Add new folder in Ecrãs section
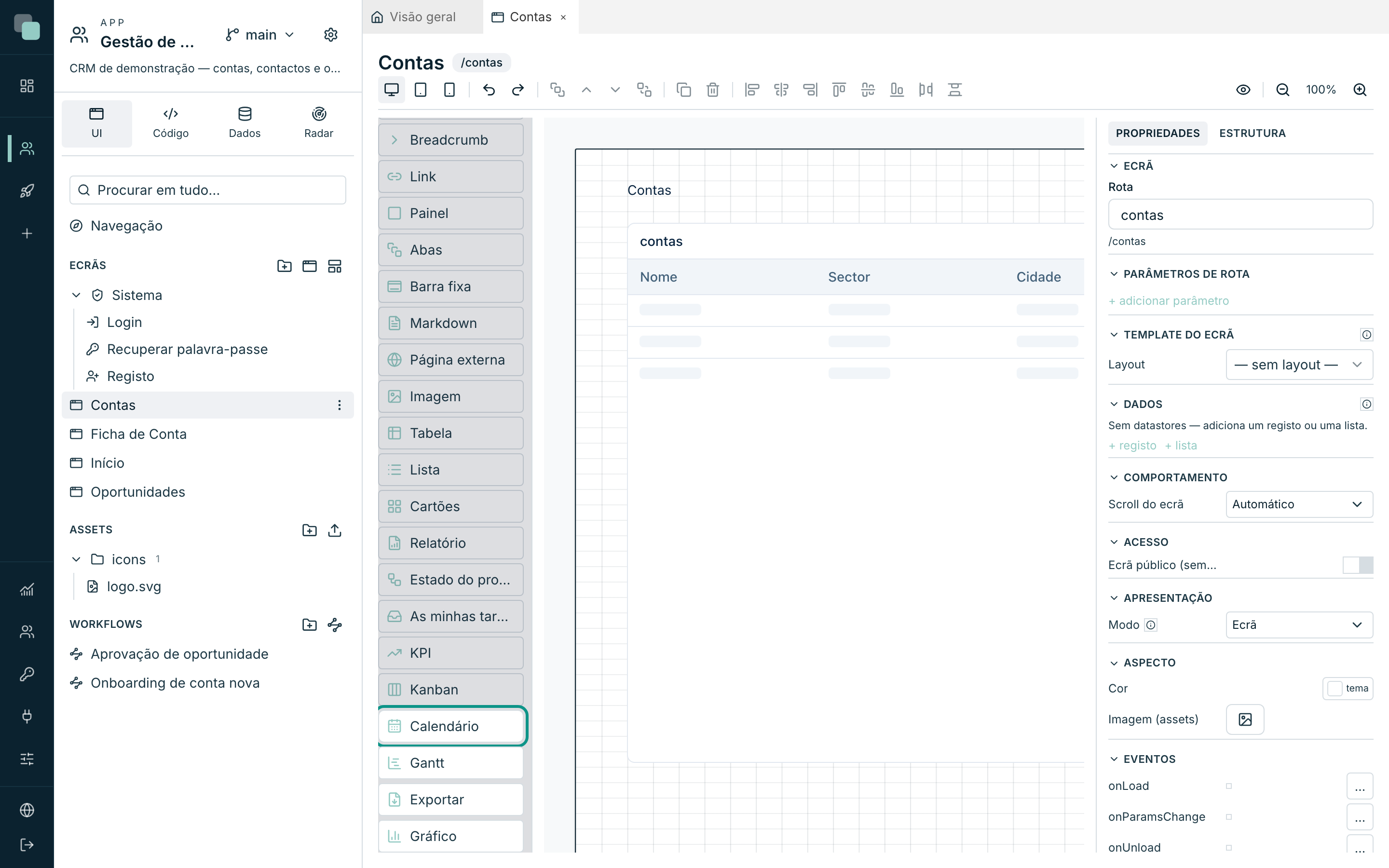The width and height of the screenshot is (1389, 868). [x=284, y=266]
